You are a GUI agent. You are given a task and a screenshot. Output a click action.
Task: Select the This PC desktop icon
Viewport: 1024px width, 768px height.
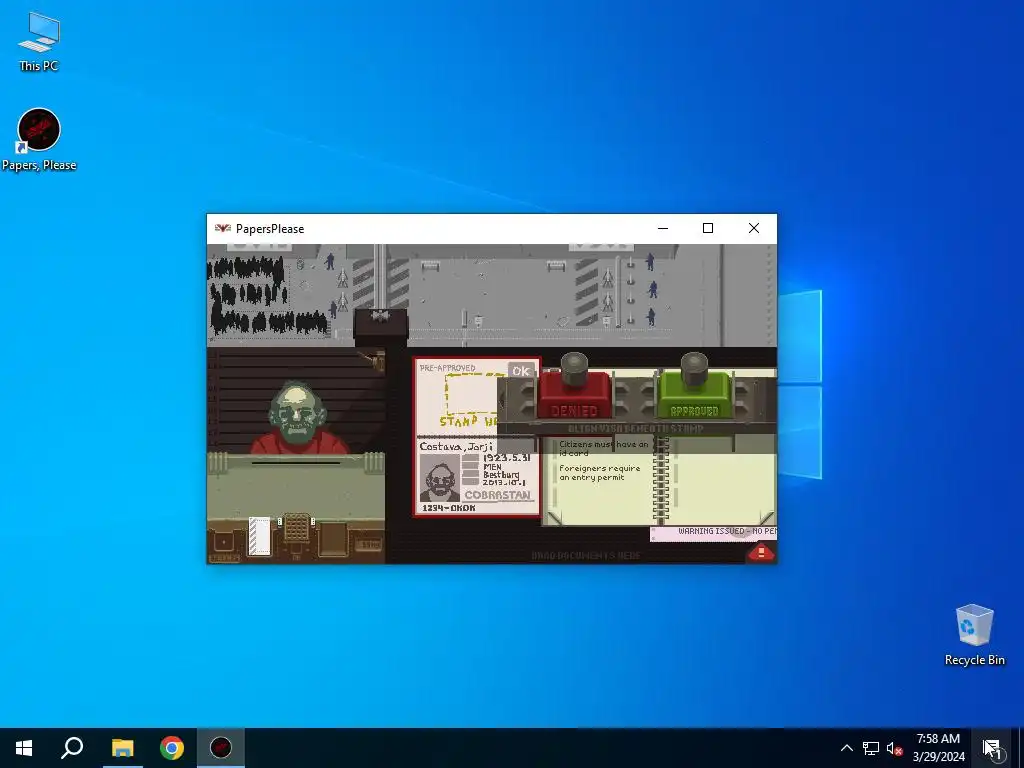pyautogui.click(x=39, y=41)
